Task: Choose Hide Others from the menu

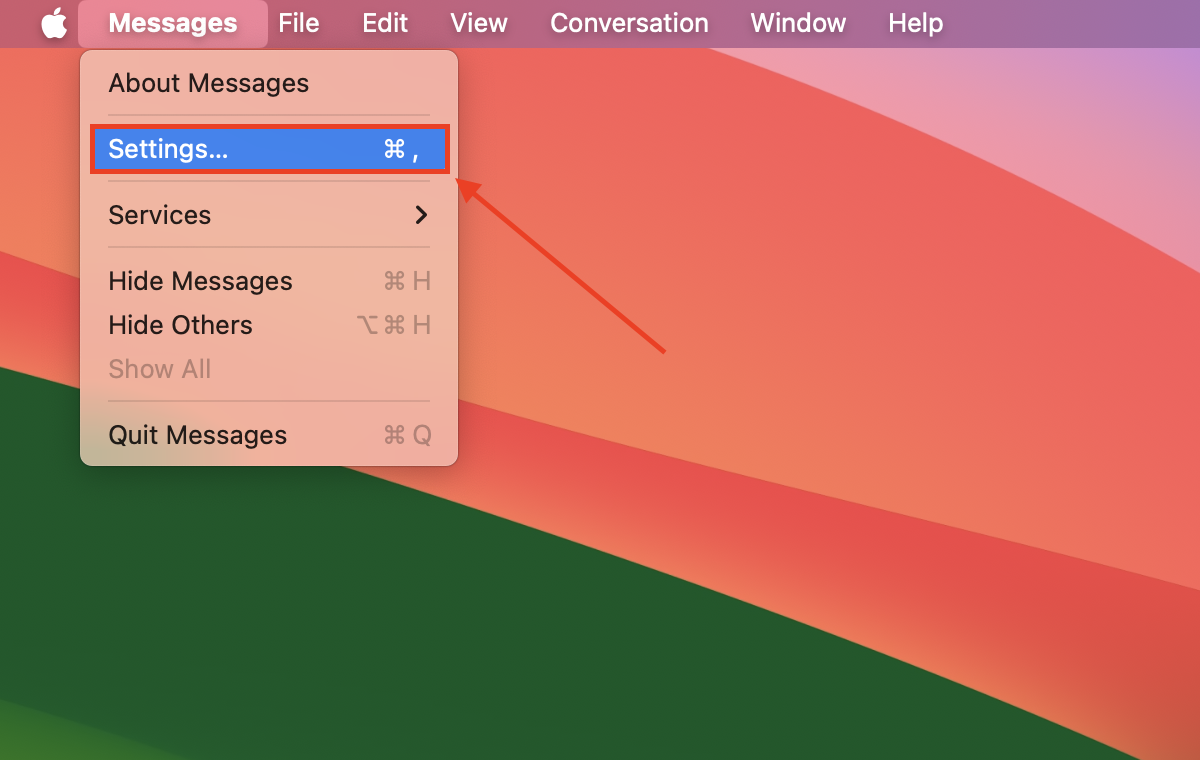Action: pos(180,325)
